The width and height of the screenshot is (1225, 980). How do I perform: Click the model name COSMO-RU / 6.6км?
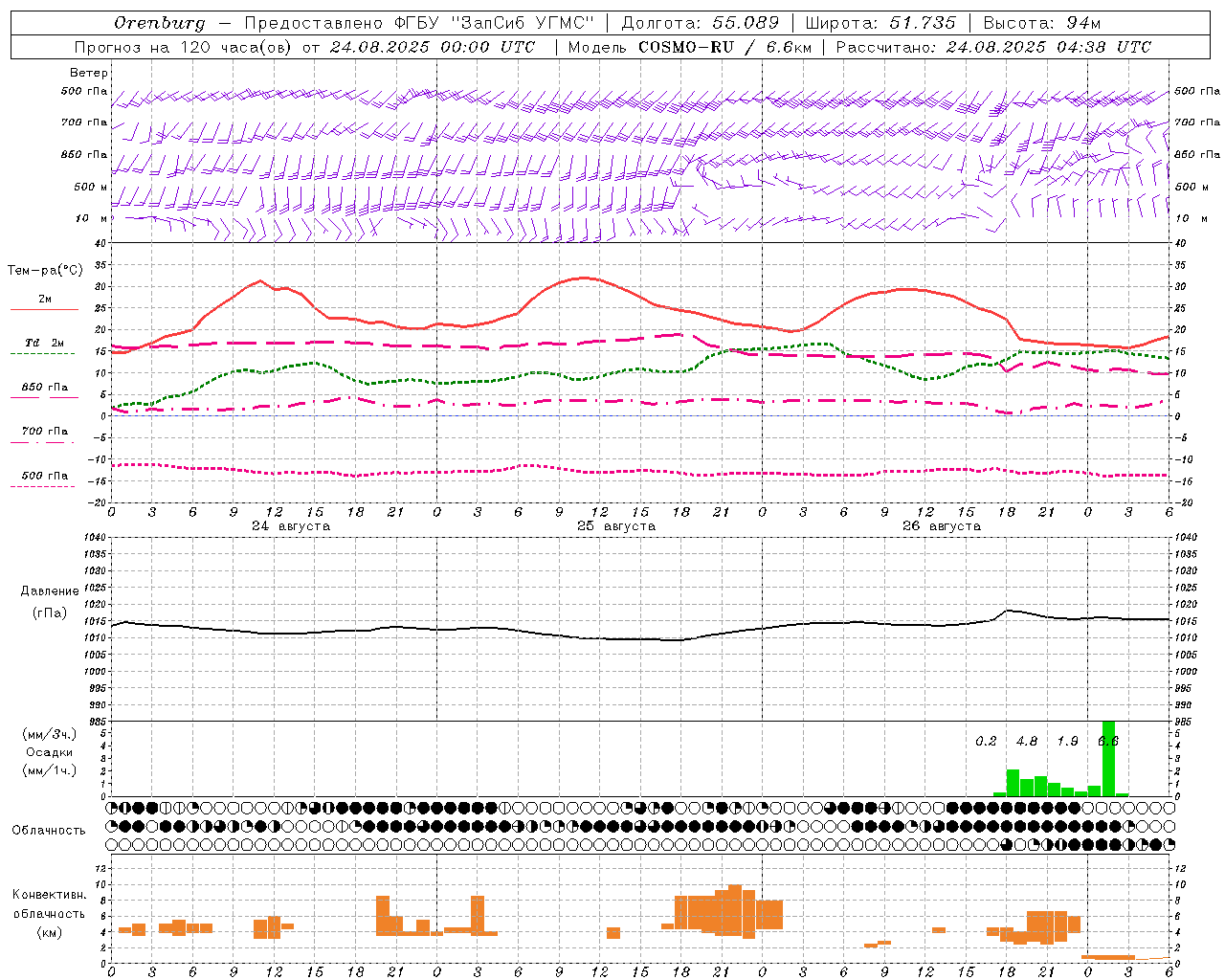725,47
